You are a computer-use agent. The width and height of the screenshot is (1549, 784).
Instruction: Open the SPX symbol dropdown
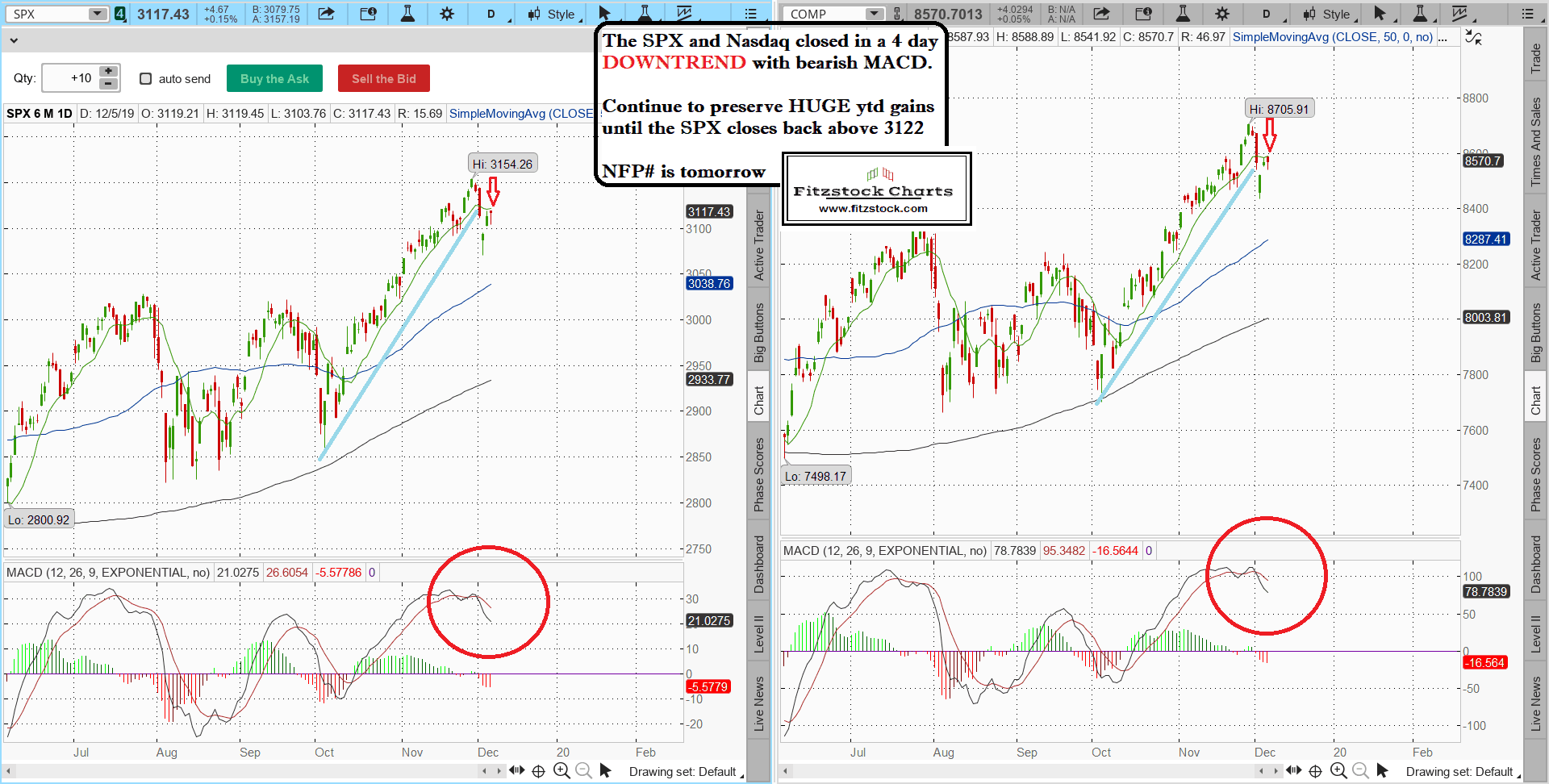point(97,14)
